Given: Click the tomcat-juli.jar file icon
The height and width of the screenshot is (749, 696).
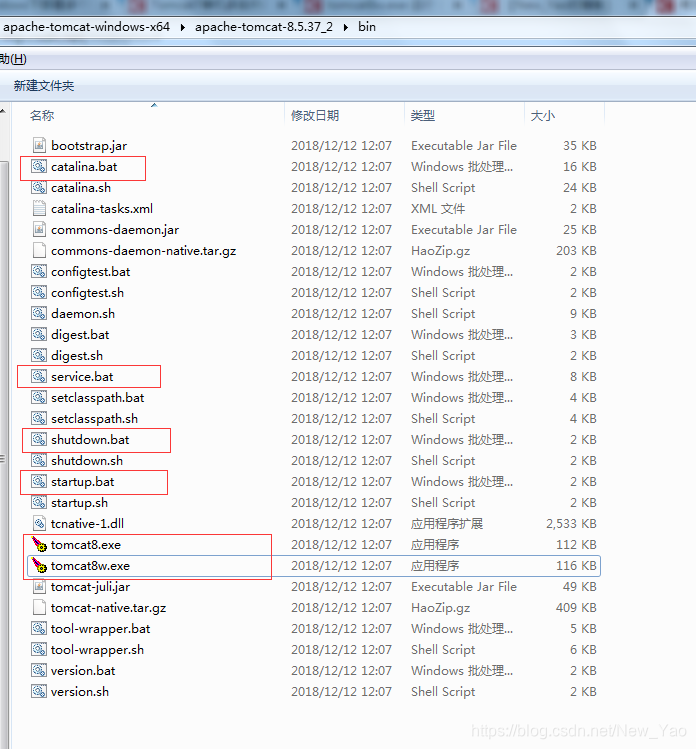Looking at the screenshot, I should click(39, 587).
